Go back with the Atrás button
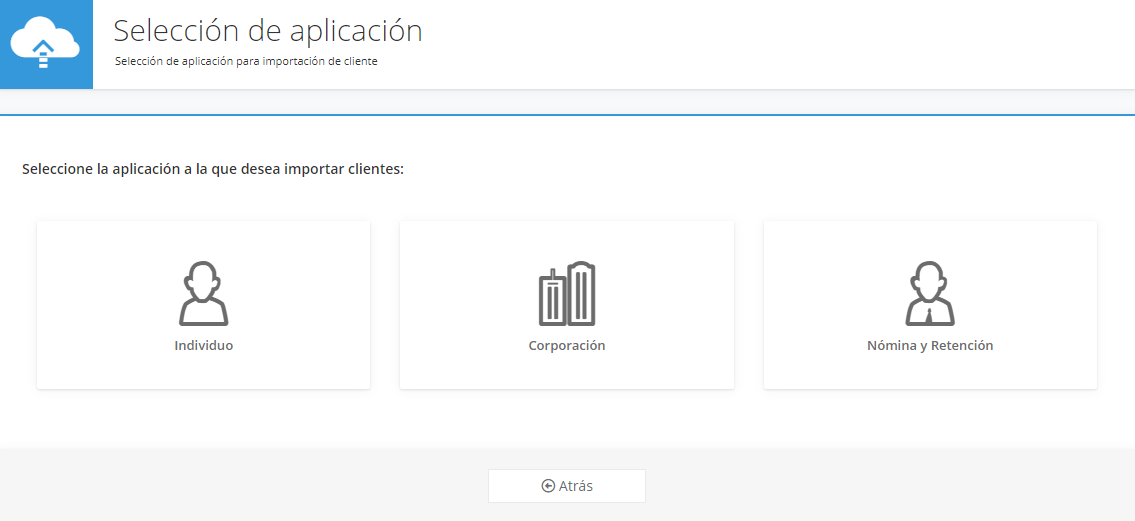The height and width of the screenshot is (521, 1135). coord(567,486)
